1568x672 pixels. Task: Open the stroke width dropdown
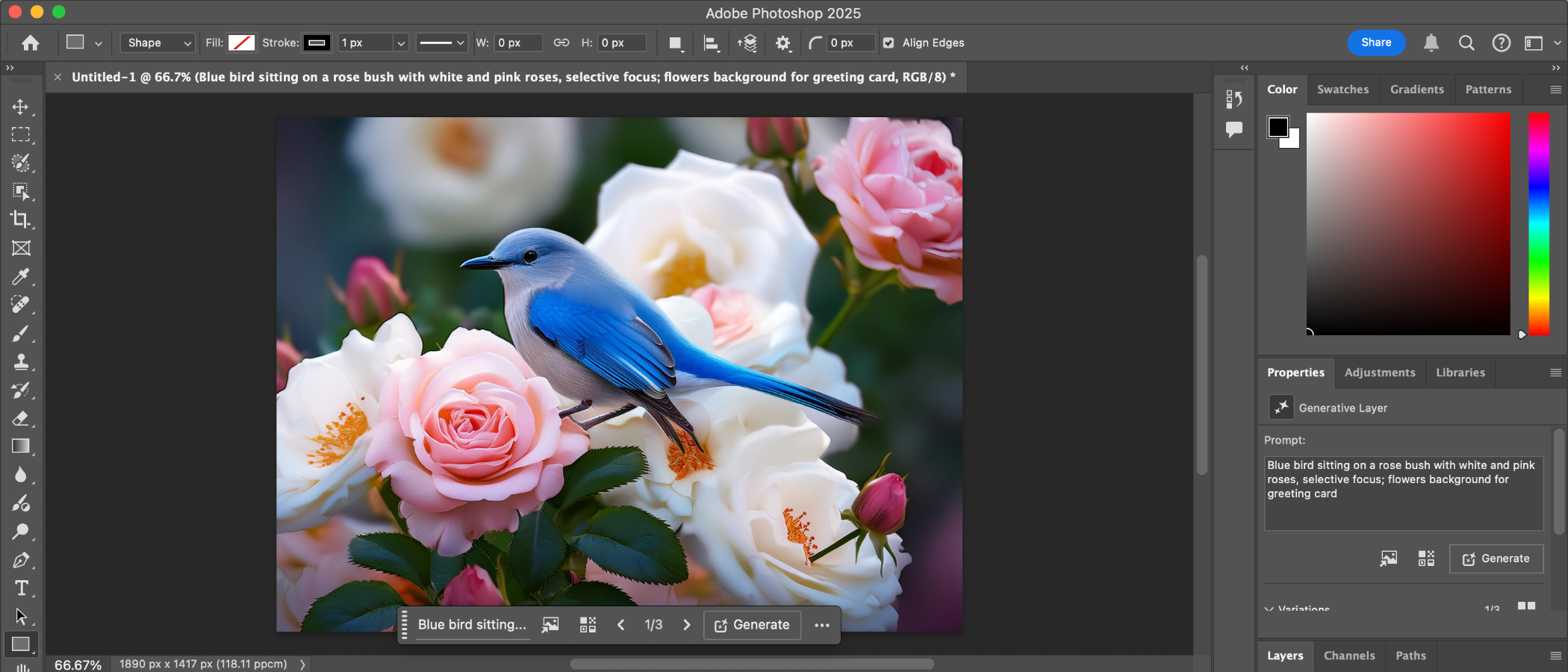401,43
